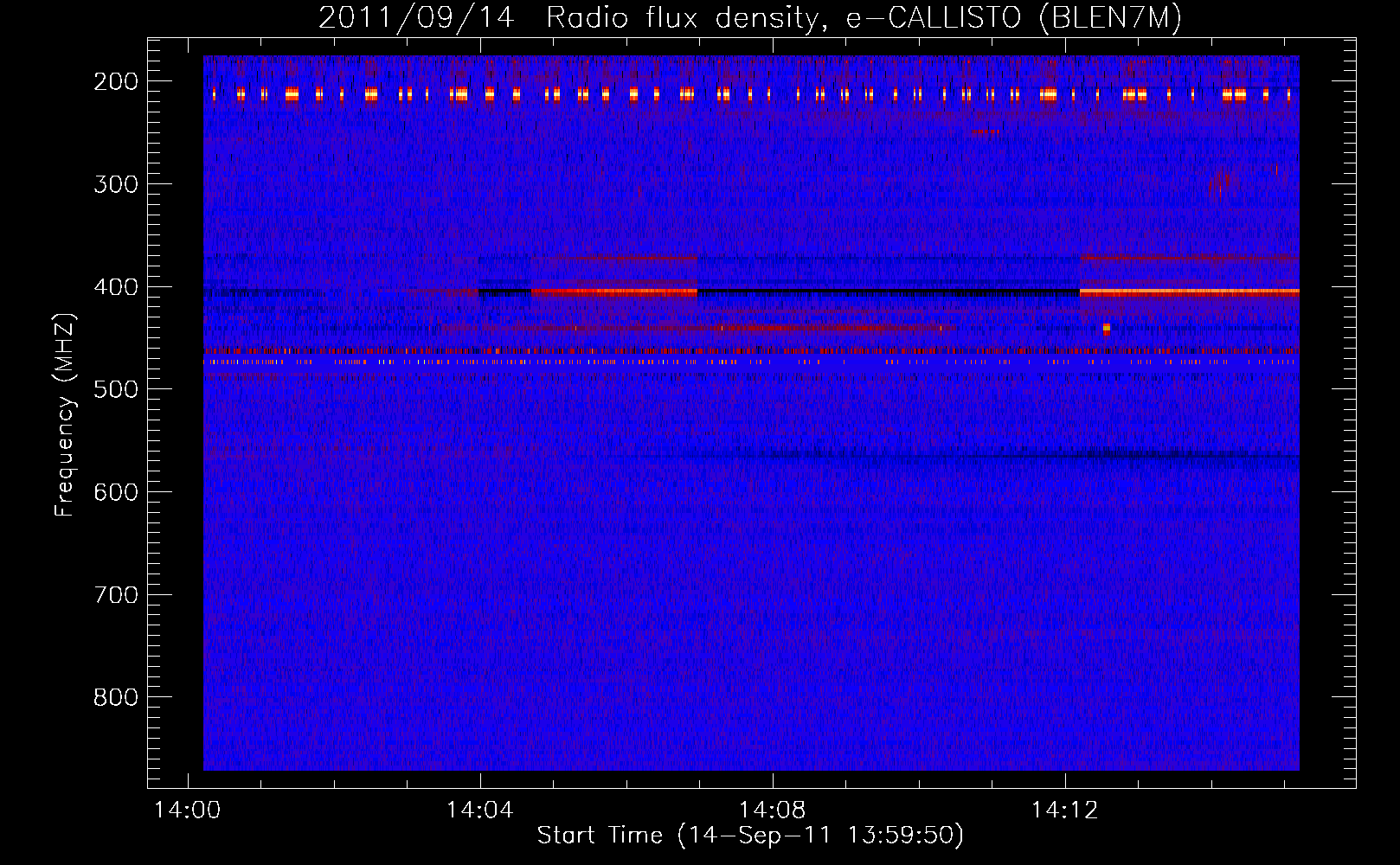Click the 600 frequency tick label

click(115, 492)
